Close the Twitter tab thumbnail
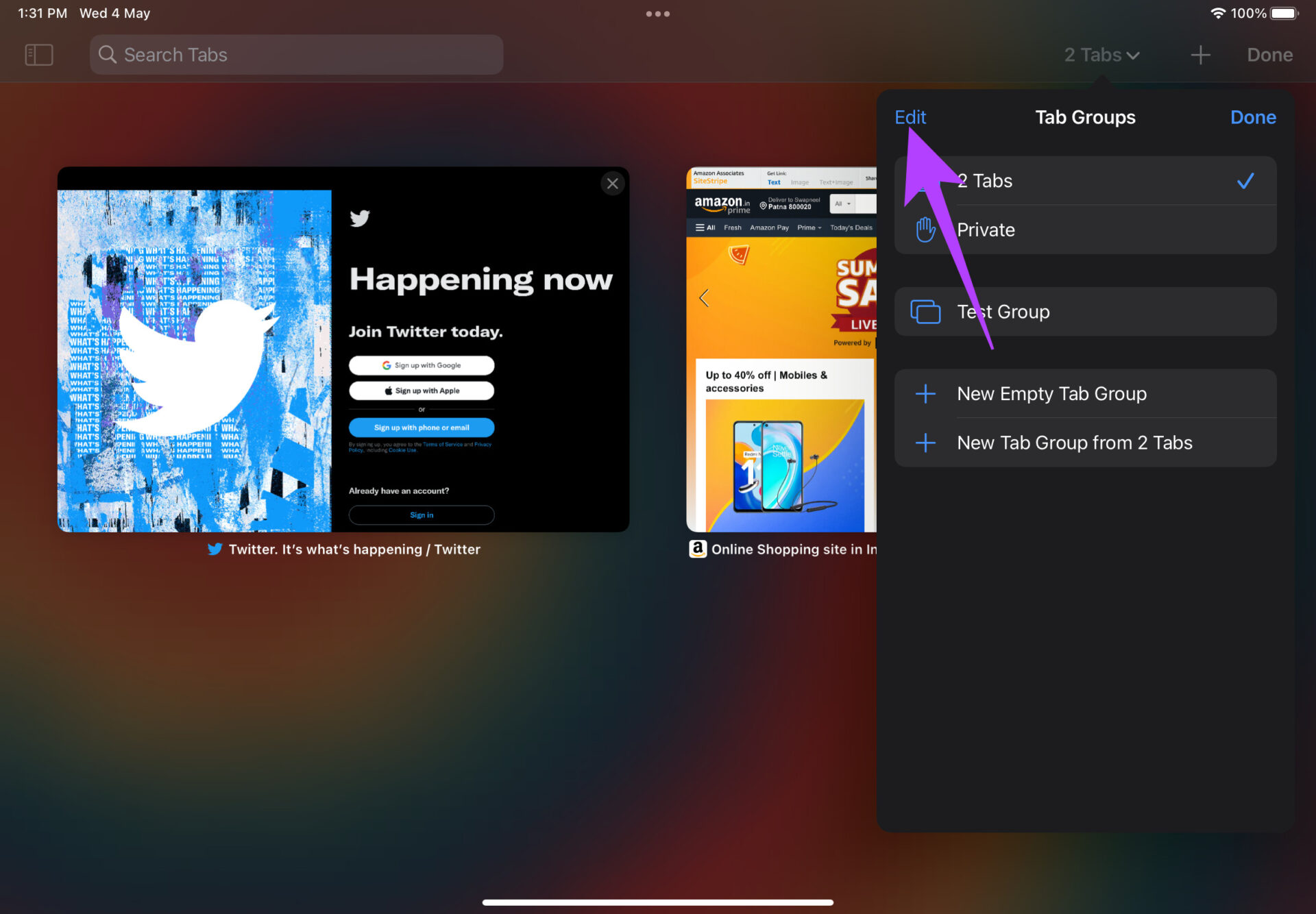The height and width of the screenshot is (914, 1316). pyautogui.click(x=612, y=184)
